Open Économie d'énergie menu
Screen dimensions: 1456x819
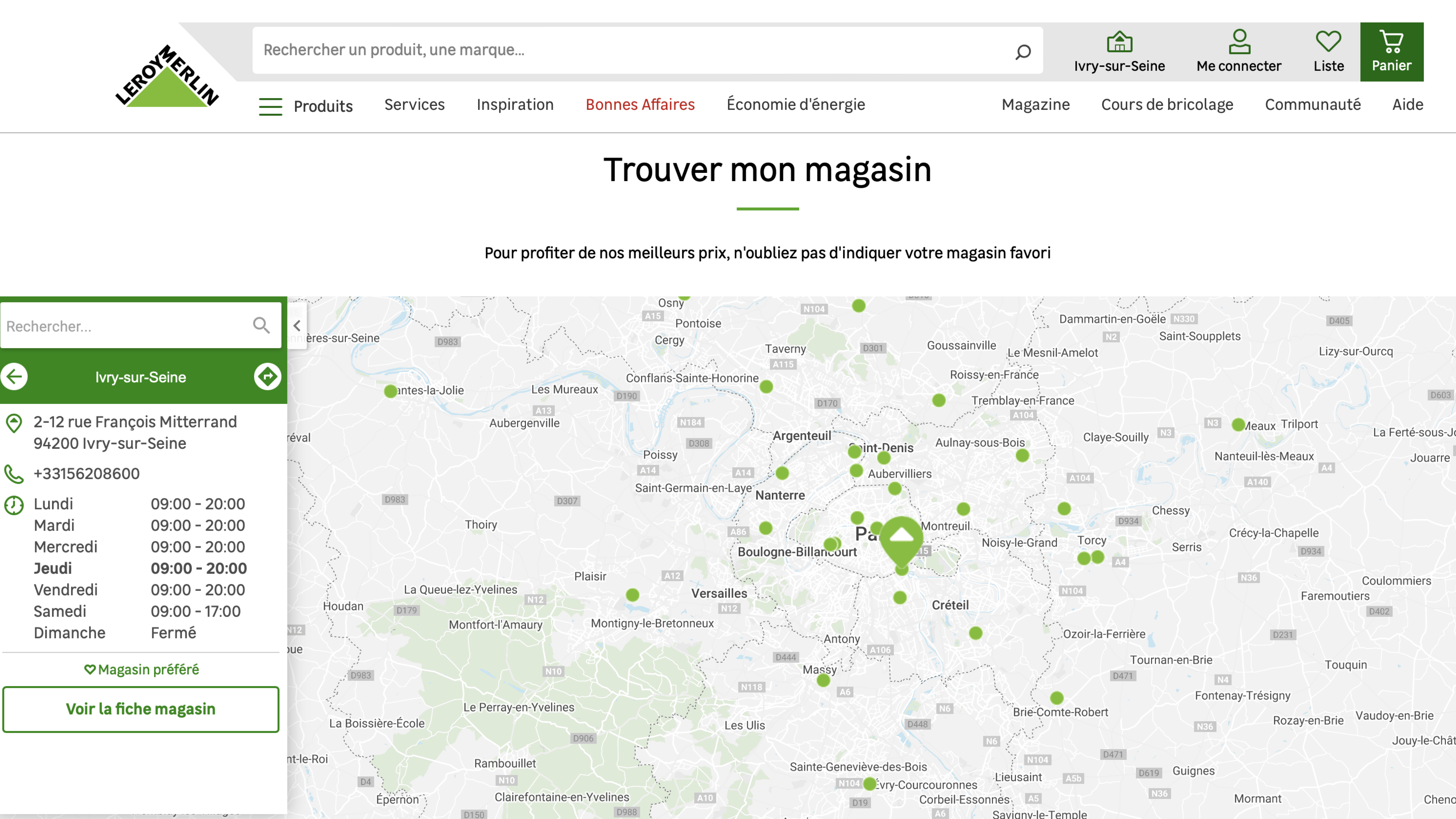tap(796, 105)
